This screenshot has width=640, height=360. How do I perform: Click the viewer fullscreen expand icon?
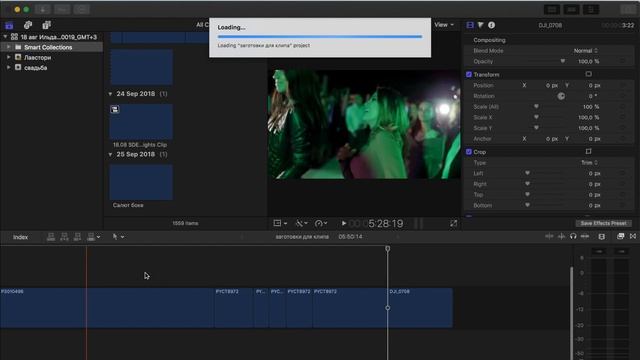pos(453,223)
